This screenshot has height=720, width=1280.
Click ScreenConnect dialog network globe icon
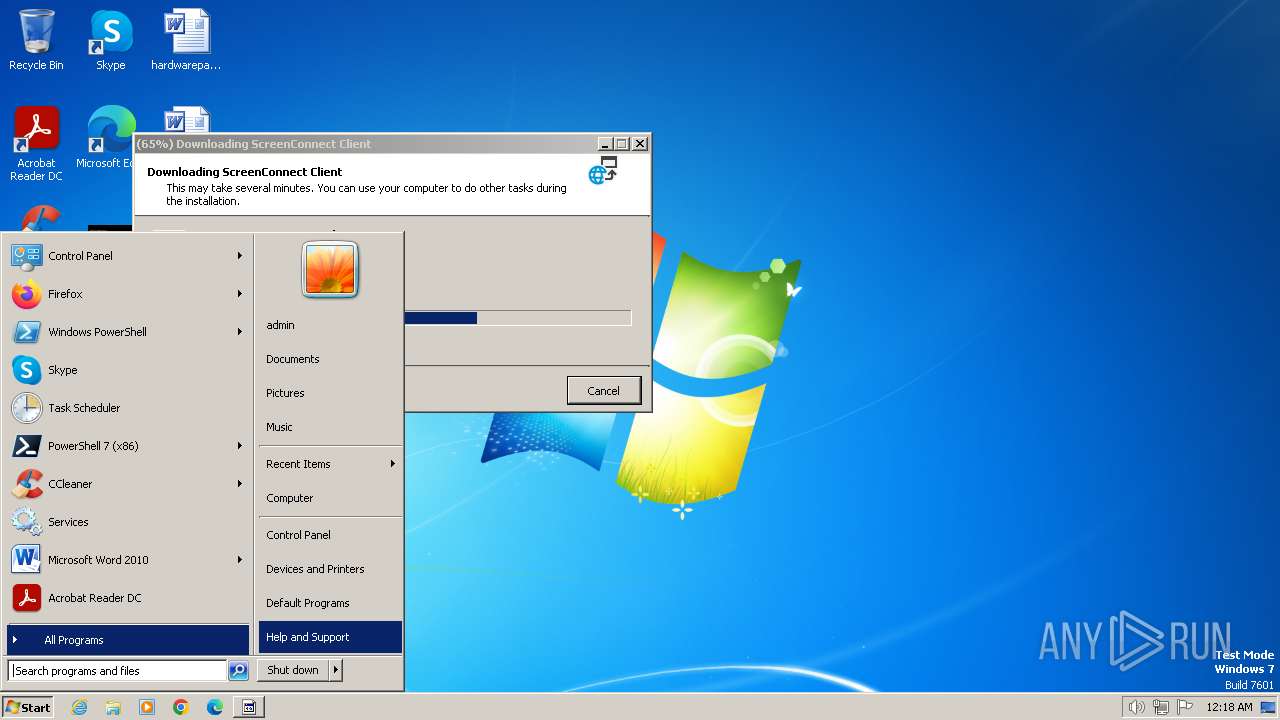click(x=603, y=171)
